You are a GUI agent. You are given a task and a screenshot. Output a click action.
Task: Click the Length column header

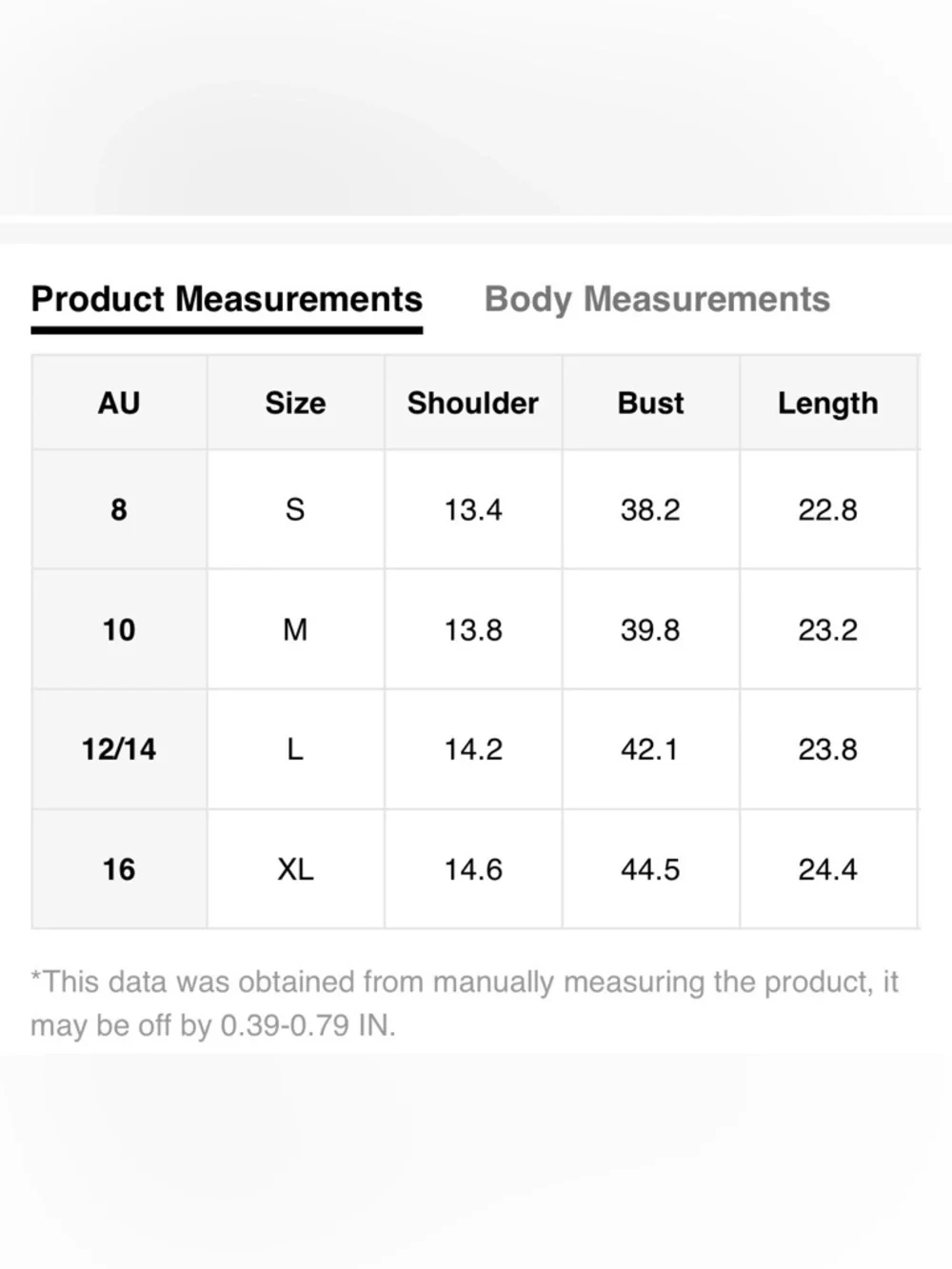coord(828,403)
